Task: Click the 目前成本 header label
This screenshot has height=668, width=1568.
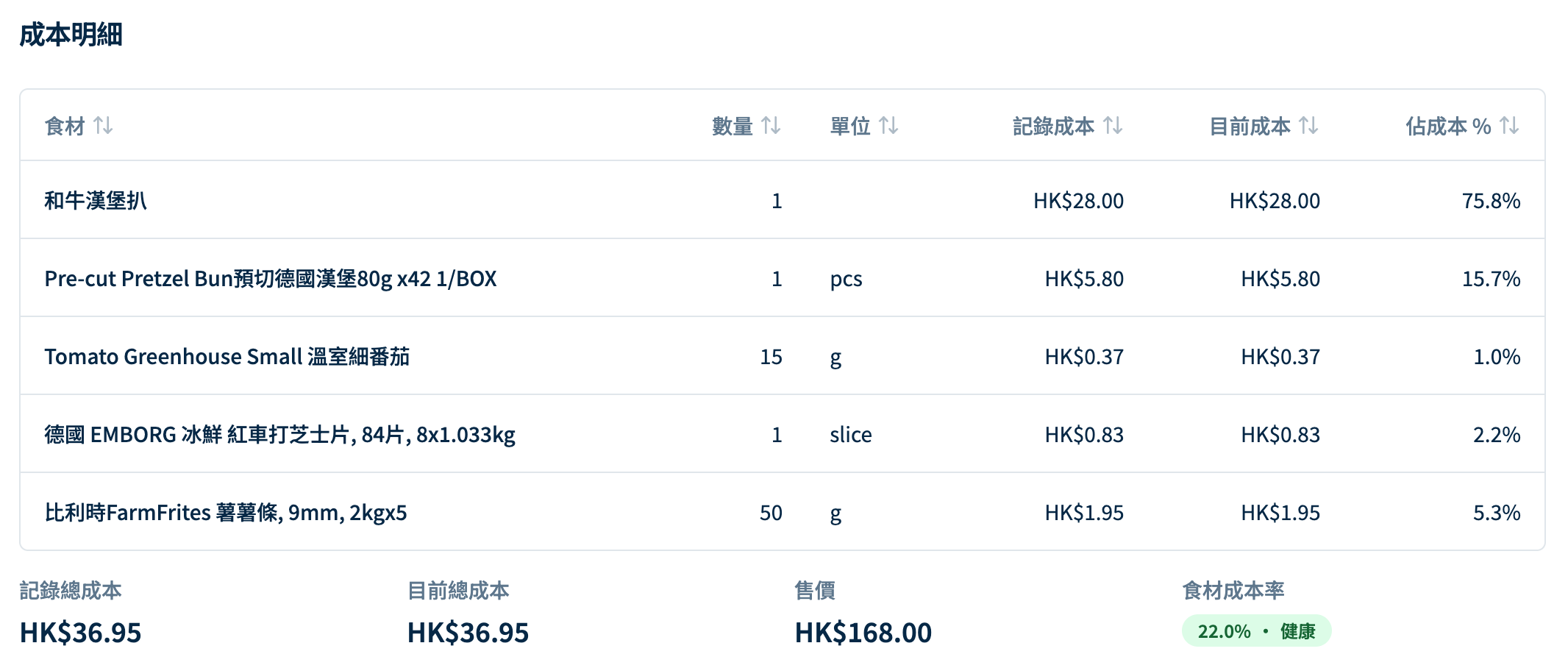Action: point(1250,126)
